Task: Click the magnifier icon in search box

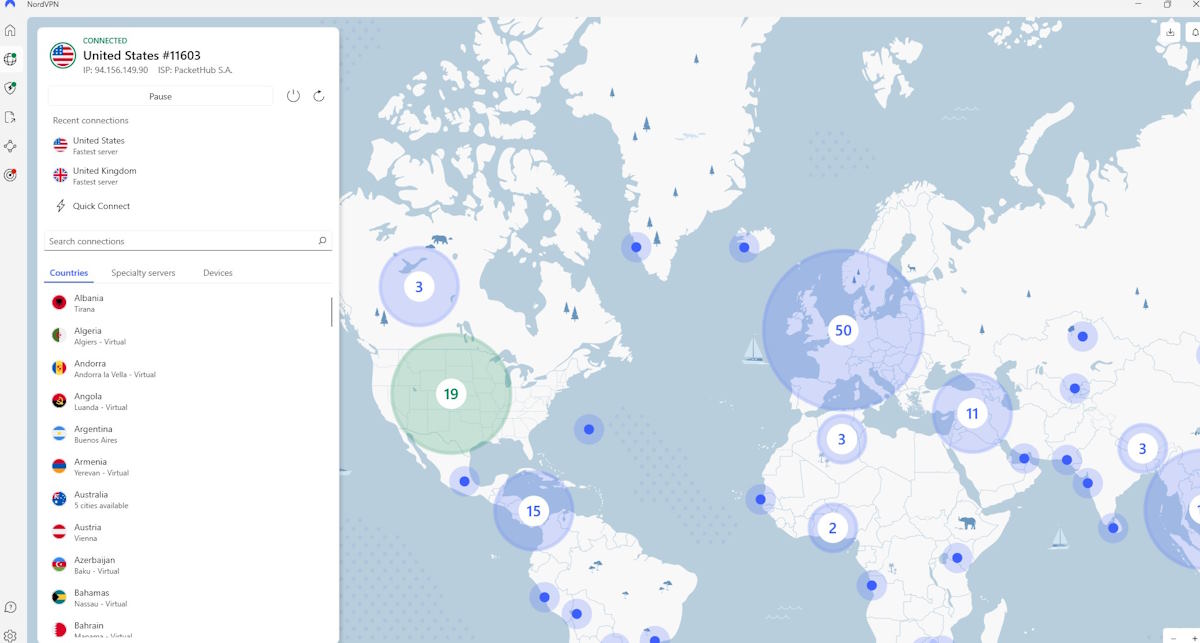Action: [x=322, y=241]
